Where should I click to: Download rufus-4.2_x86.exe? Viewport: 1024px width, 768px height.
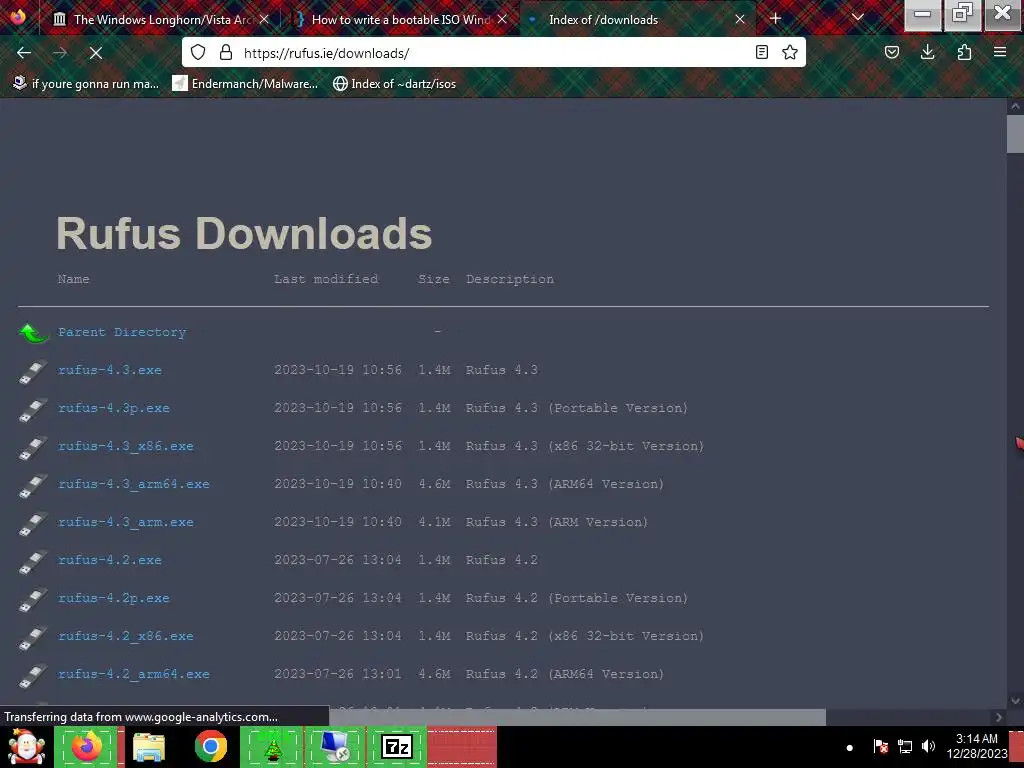click(125, 635)
